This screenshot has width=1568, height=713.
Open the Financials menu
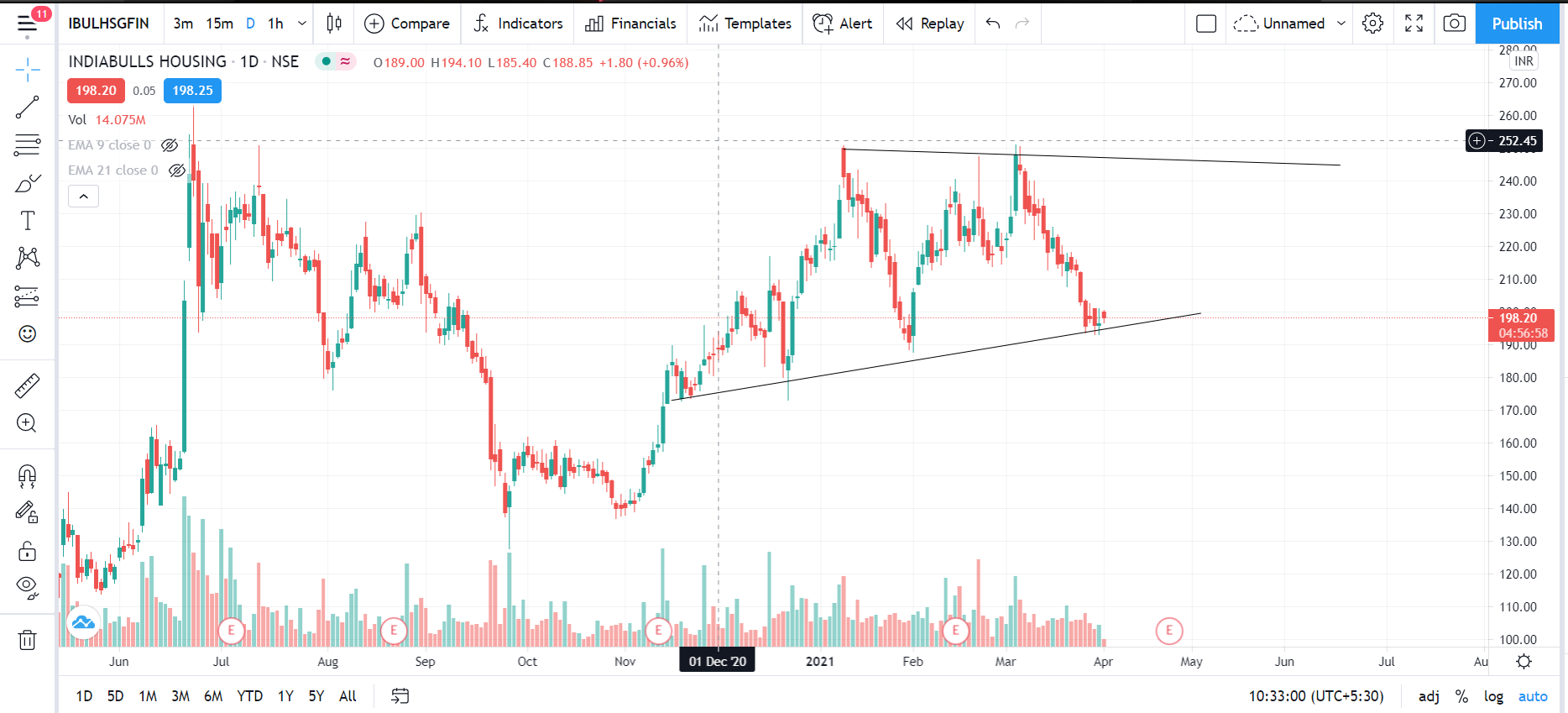click(630, 24)
